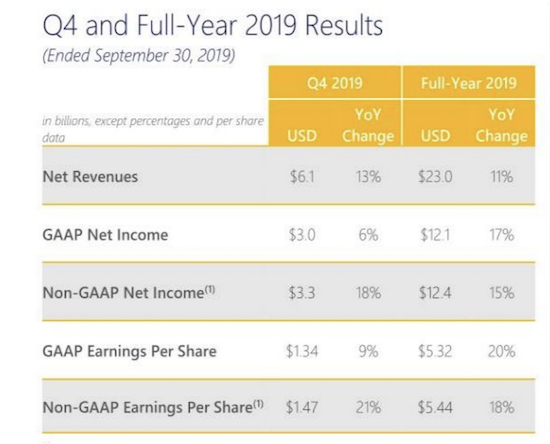Screen dimensions: 550x444
Task: Click the Q4 and Full-Year 2019 Results title
Action: pyautogui.click(x=213, y=26)
